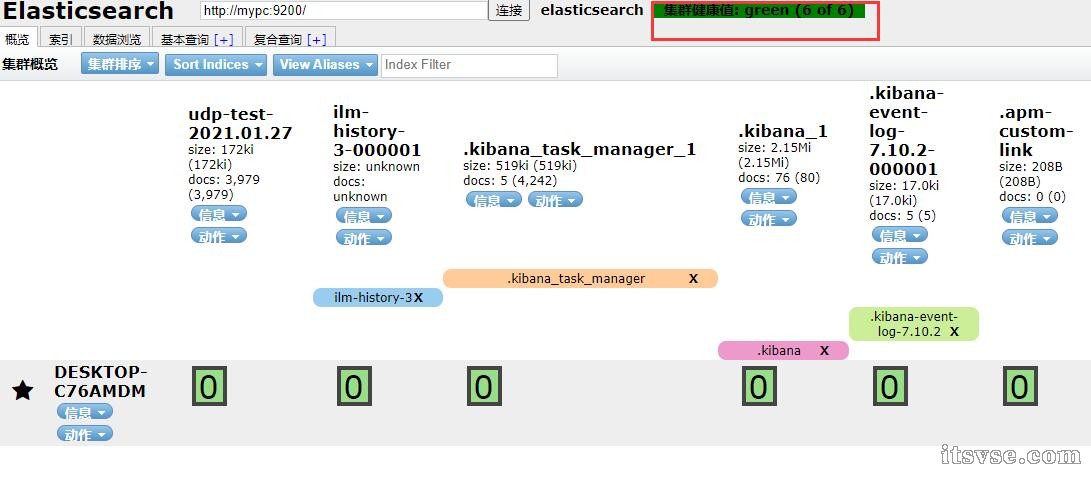Remove the ilm-history-3 alias with its X

pyautogui.click(x=418, y=298)
